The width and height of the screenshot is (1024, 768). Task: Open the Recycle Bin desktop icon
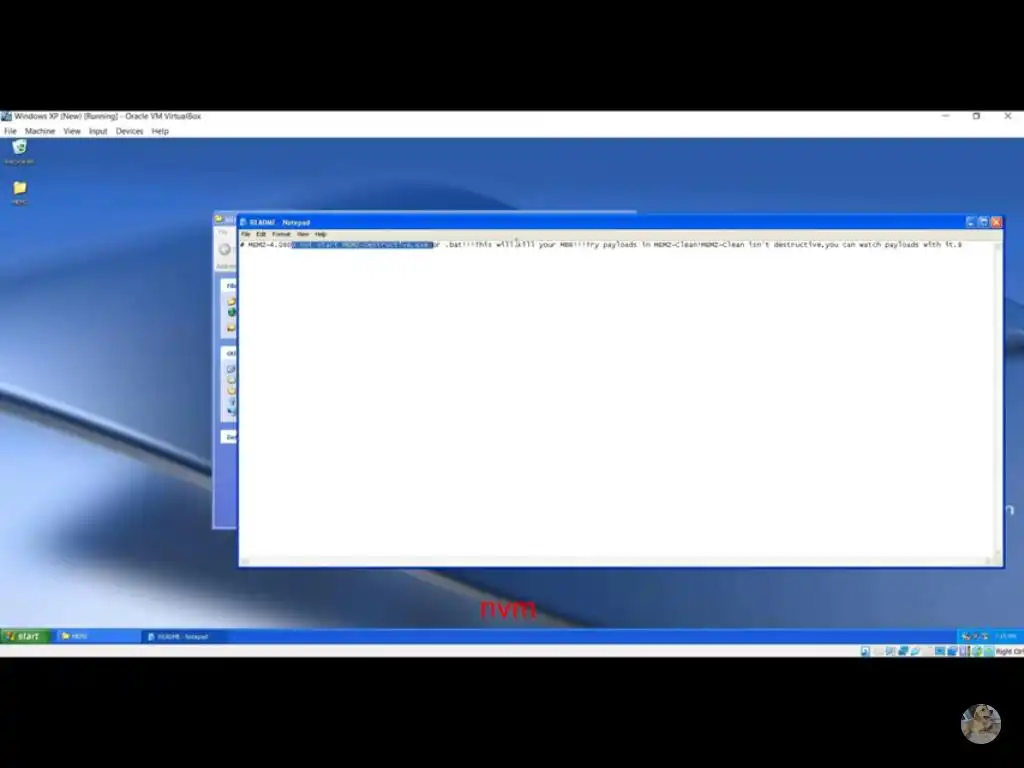(x=20, y=152)
